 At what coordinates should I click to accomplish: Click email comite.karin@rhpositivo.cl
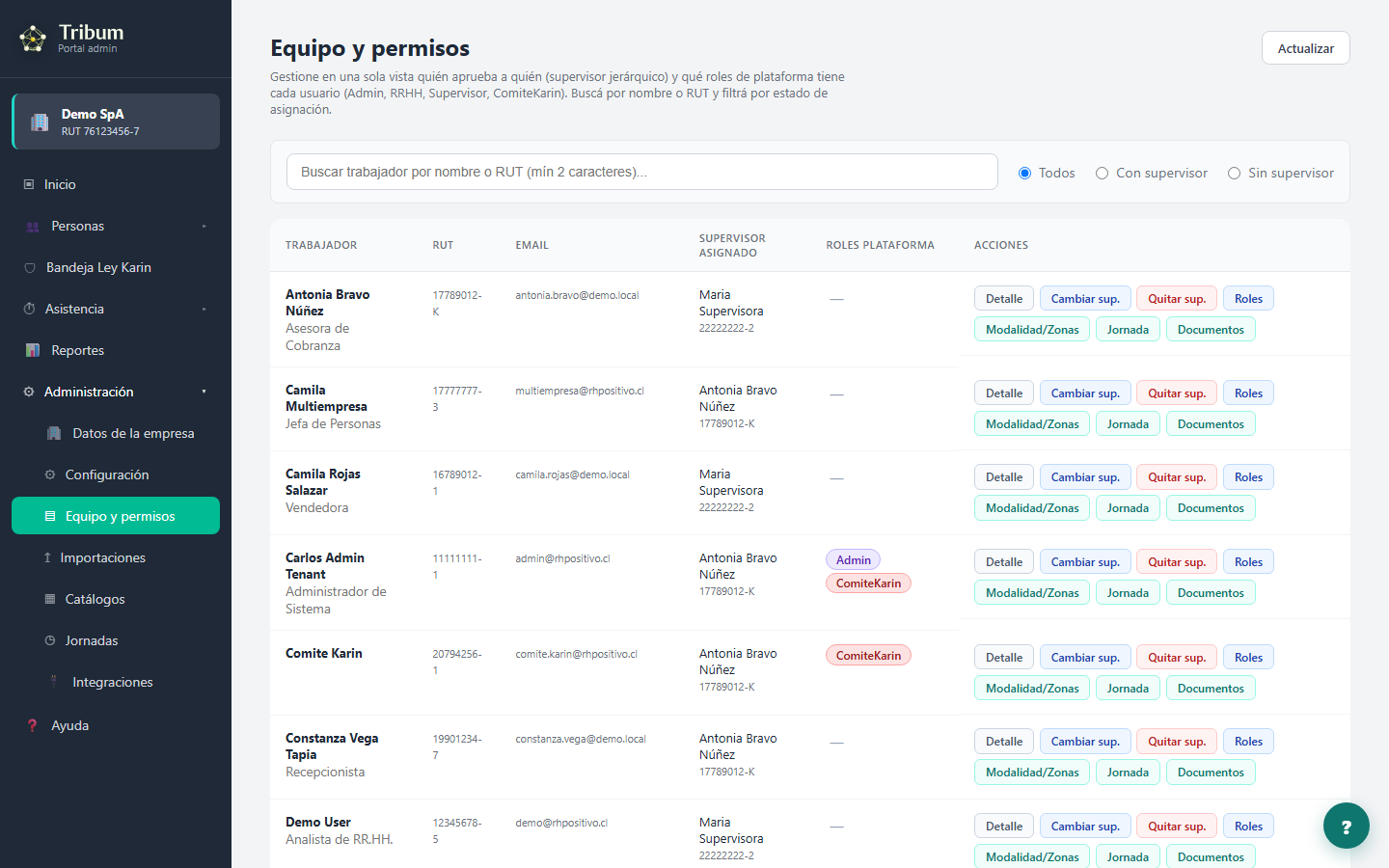(576, 654)
